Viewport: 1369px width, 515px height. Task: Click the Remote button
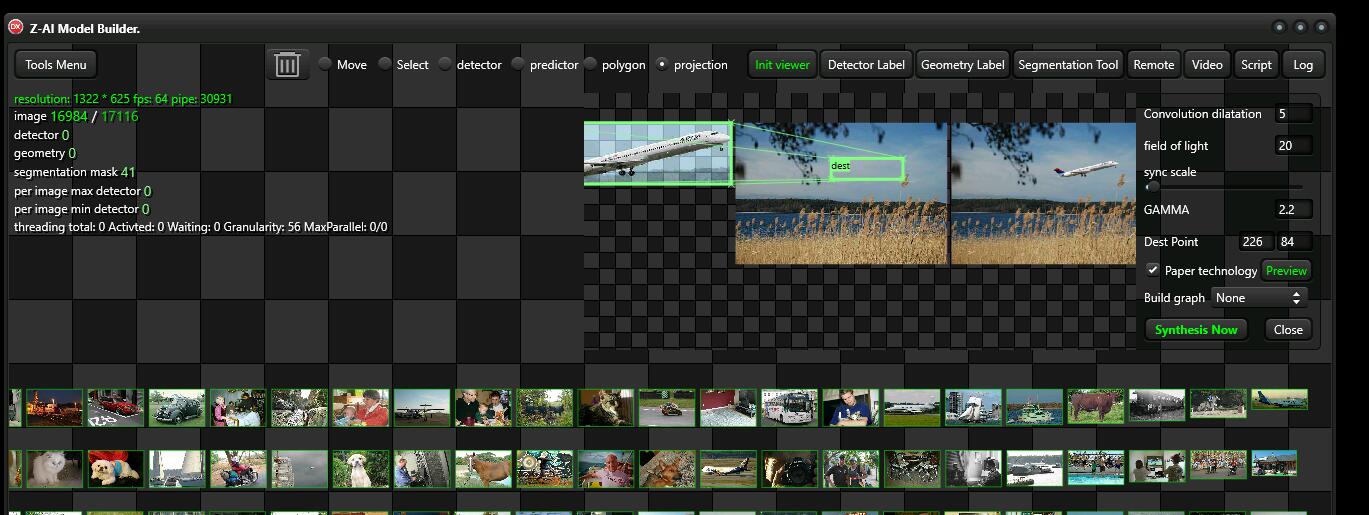click(x=1153, y=64)
